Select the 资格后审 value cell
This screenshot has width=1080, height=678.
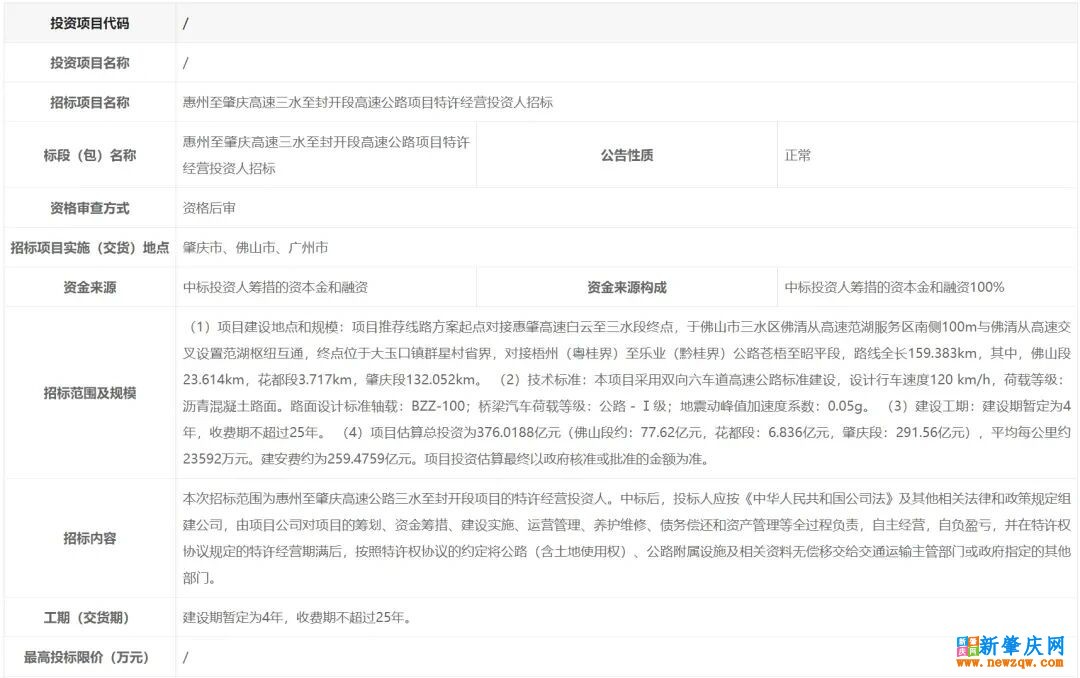pyautogui.click(x=209, y=208)
